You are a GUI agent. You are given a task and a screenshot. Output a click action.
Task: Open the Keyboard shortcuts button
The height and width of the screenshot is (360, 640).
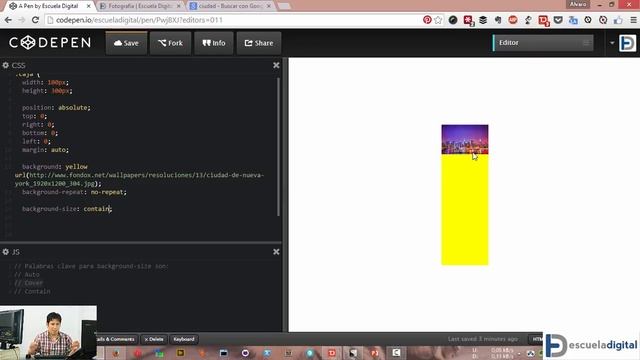(x=184, y=339)
